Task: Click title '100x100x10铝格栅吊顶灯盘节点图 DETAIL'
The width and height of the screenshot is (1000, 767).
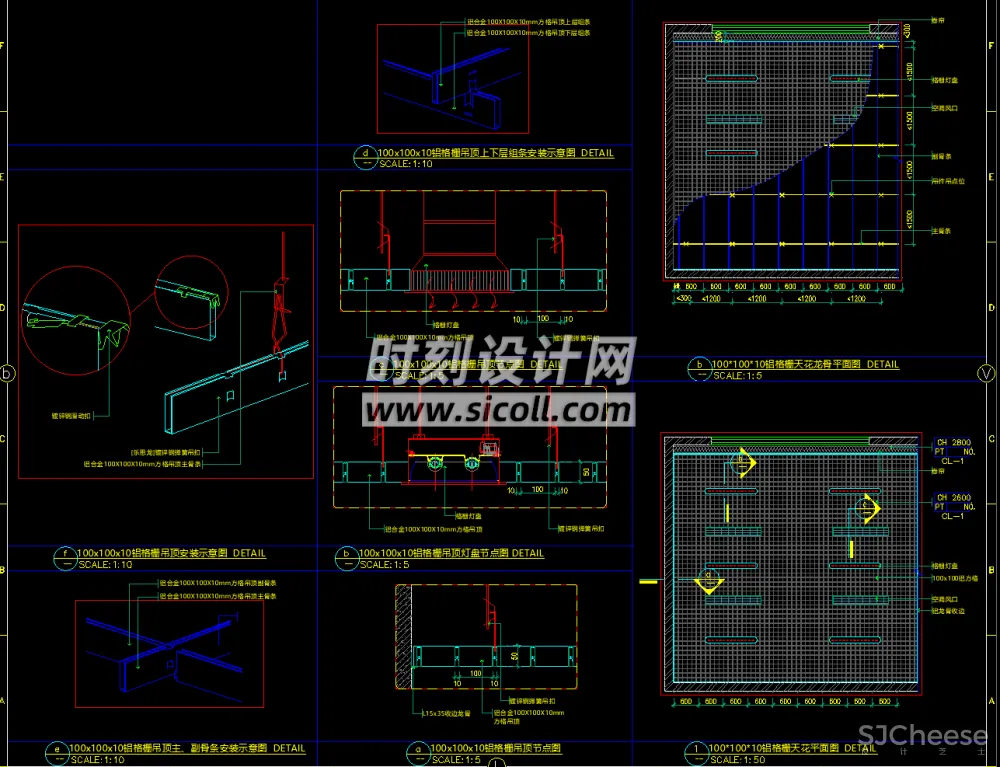Action: [451, 553]
